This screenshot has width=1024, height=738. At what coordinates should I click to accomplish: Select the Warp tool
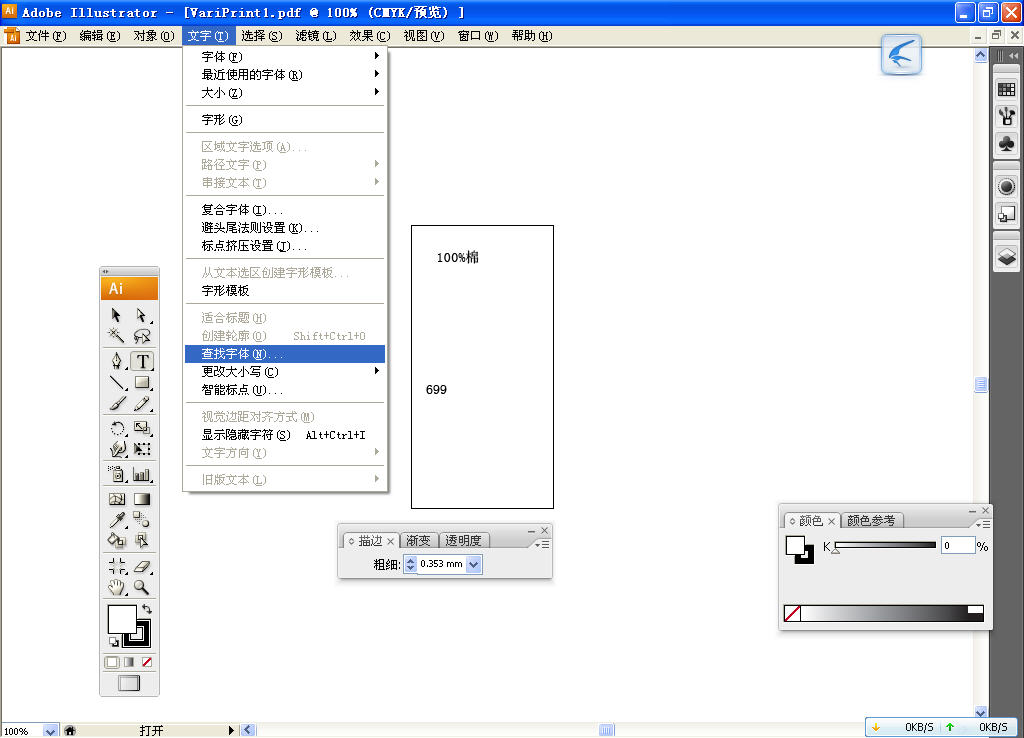coord(116,449)
